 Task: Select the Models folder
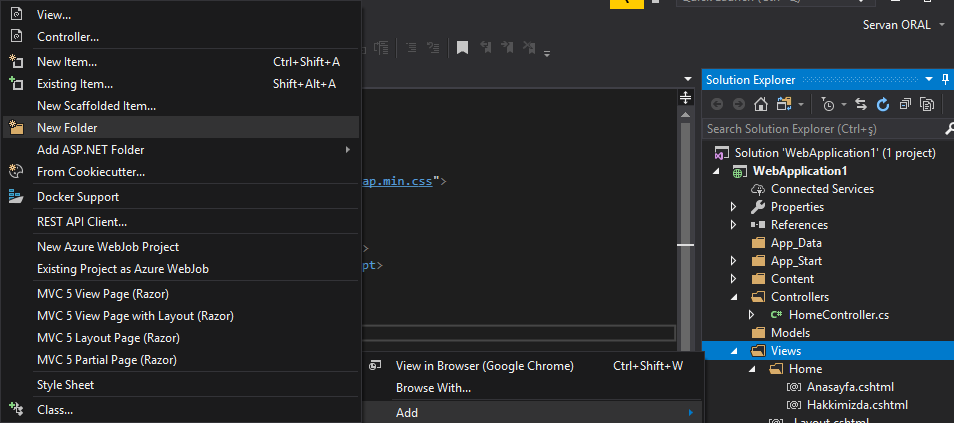(x=790, y=333)
